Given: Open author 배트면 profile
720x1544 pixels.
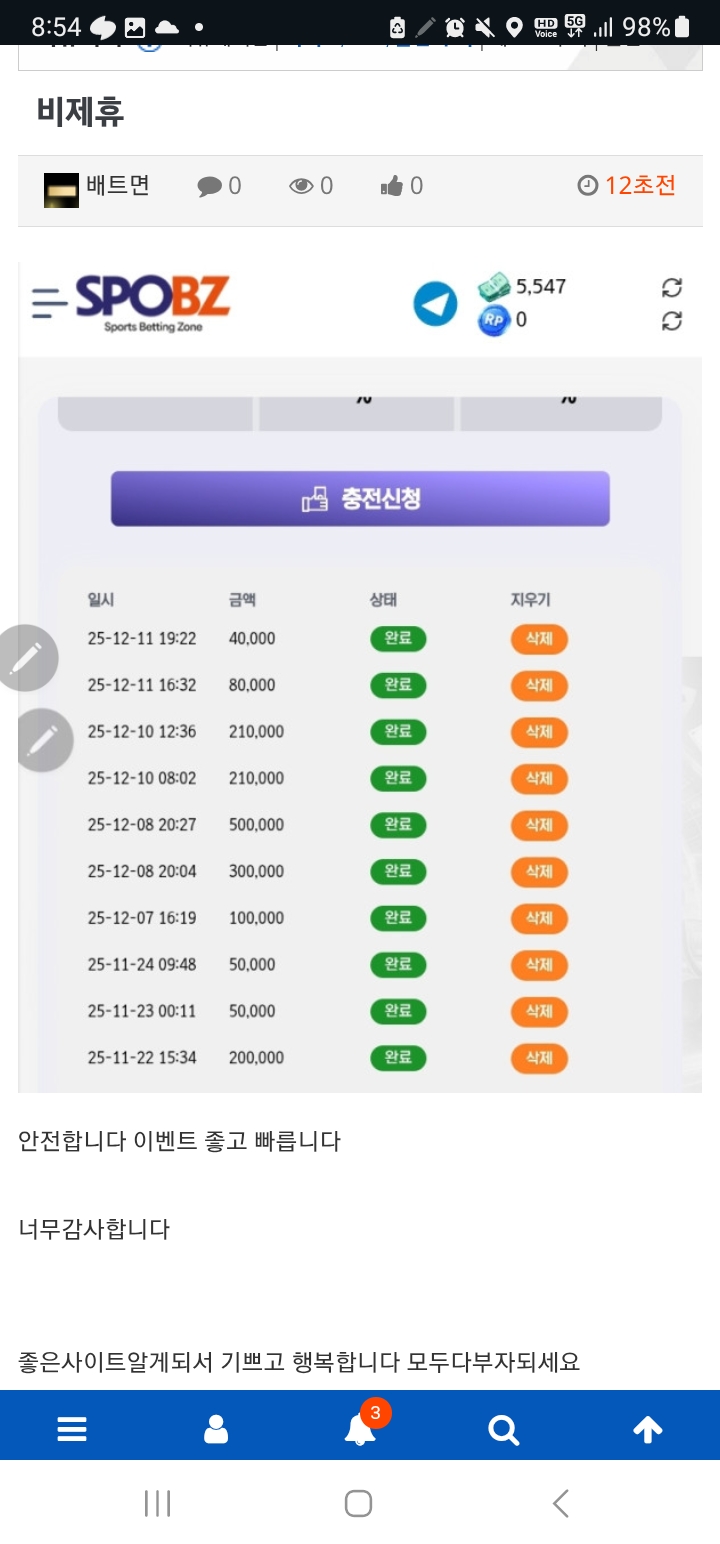Looking at the screenshot, I should 117,186.
